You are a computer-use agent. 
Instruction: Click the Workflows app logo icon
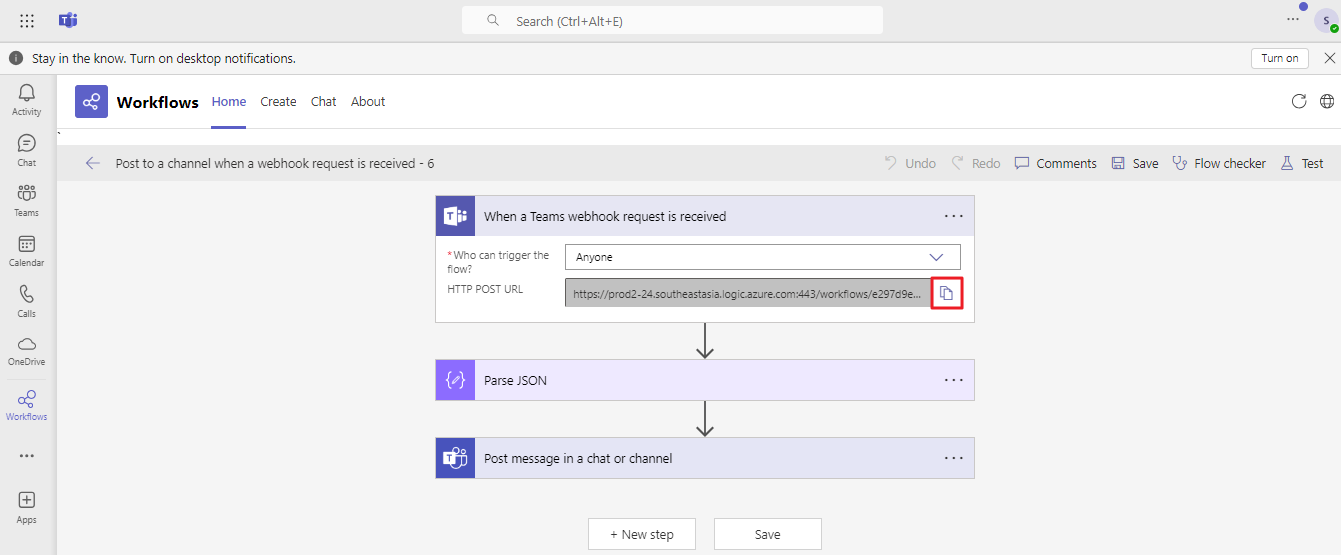point(91,101)
